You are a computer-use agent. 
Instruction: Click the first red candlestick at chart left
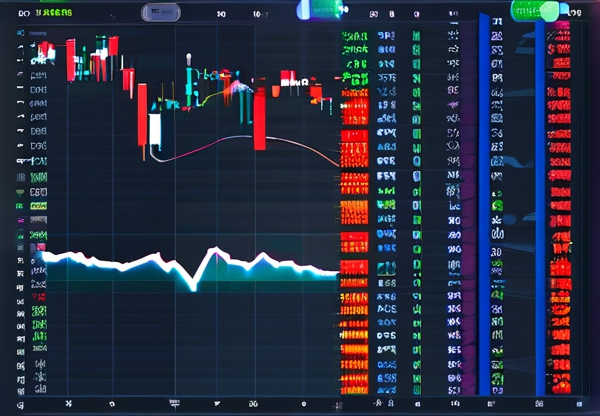tap(70, 60)
